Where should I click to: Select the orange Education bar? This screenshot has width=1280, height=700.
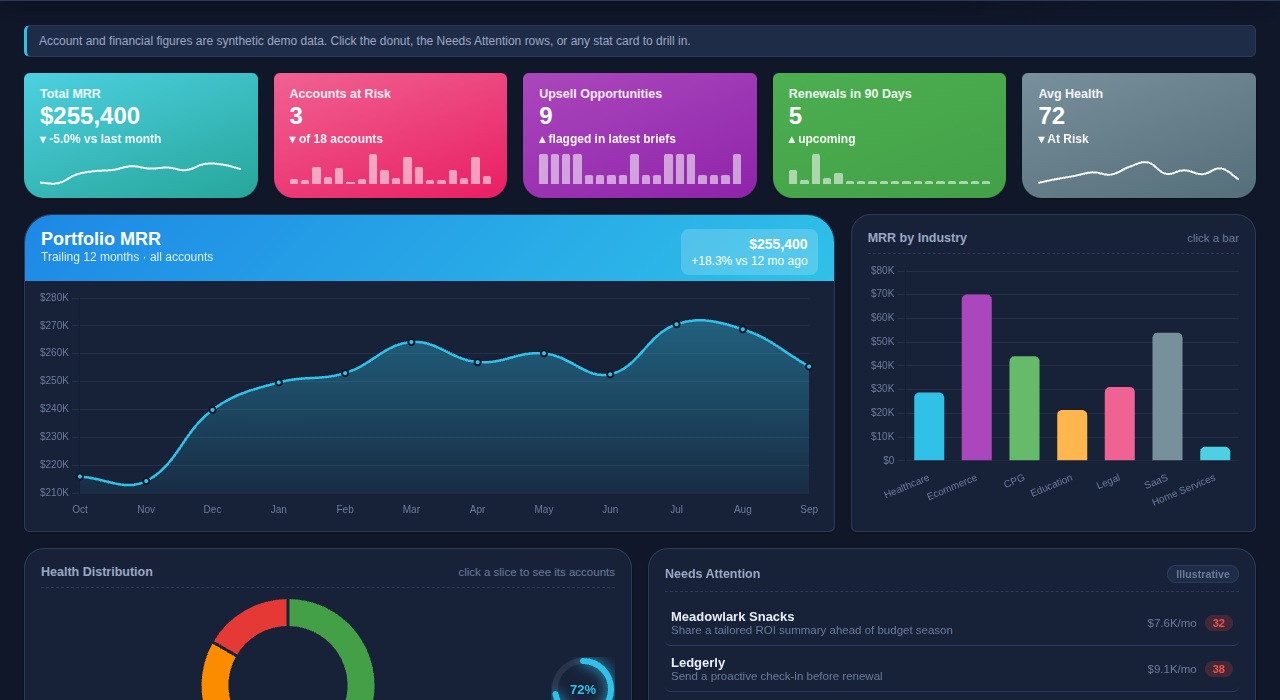click(x=1072, y=436)
